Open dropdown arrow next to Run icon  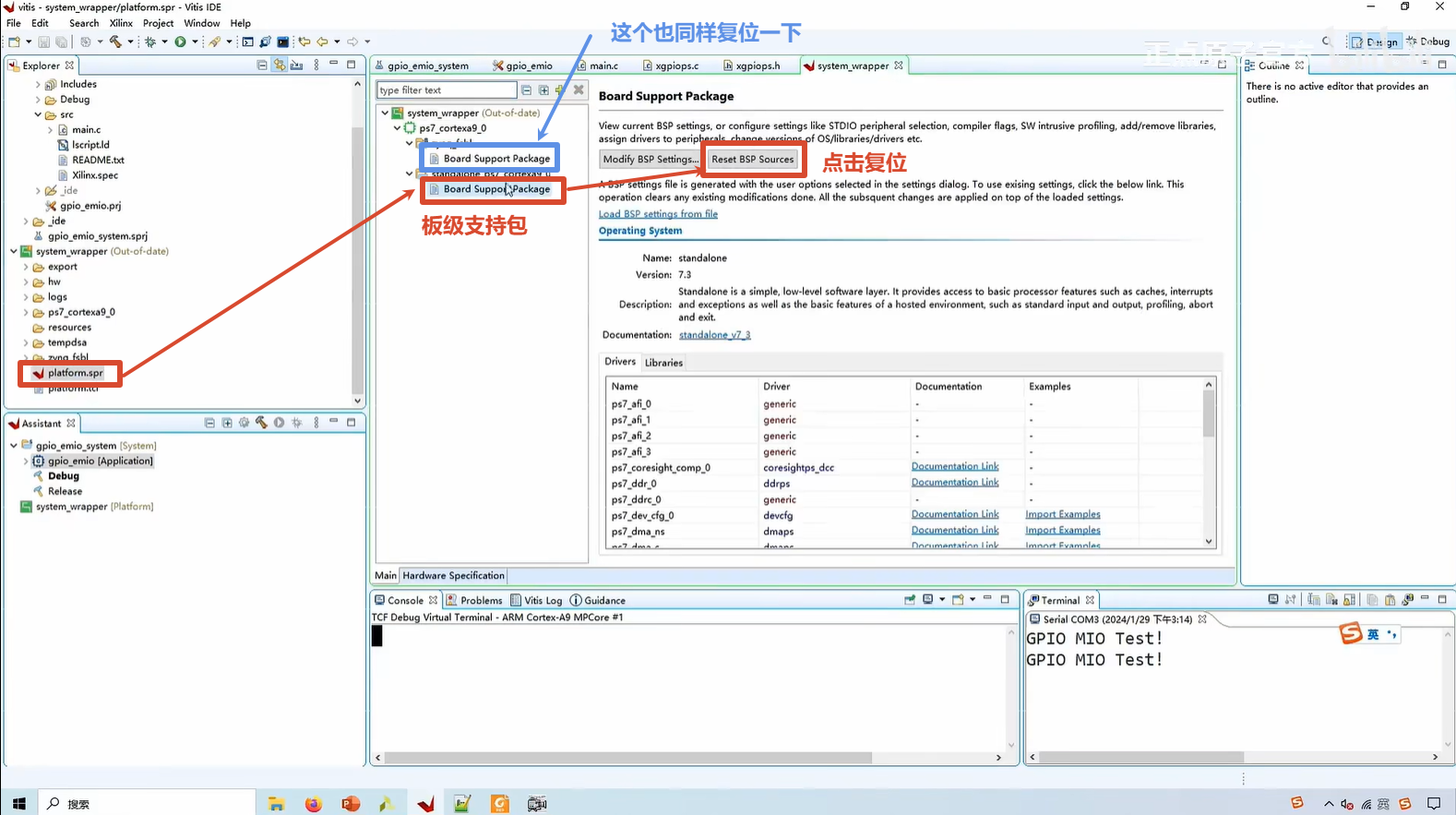tap(195, 42)
